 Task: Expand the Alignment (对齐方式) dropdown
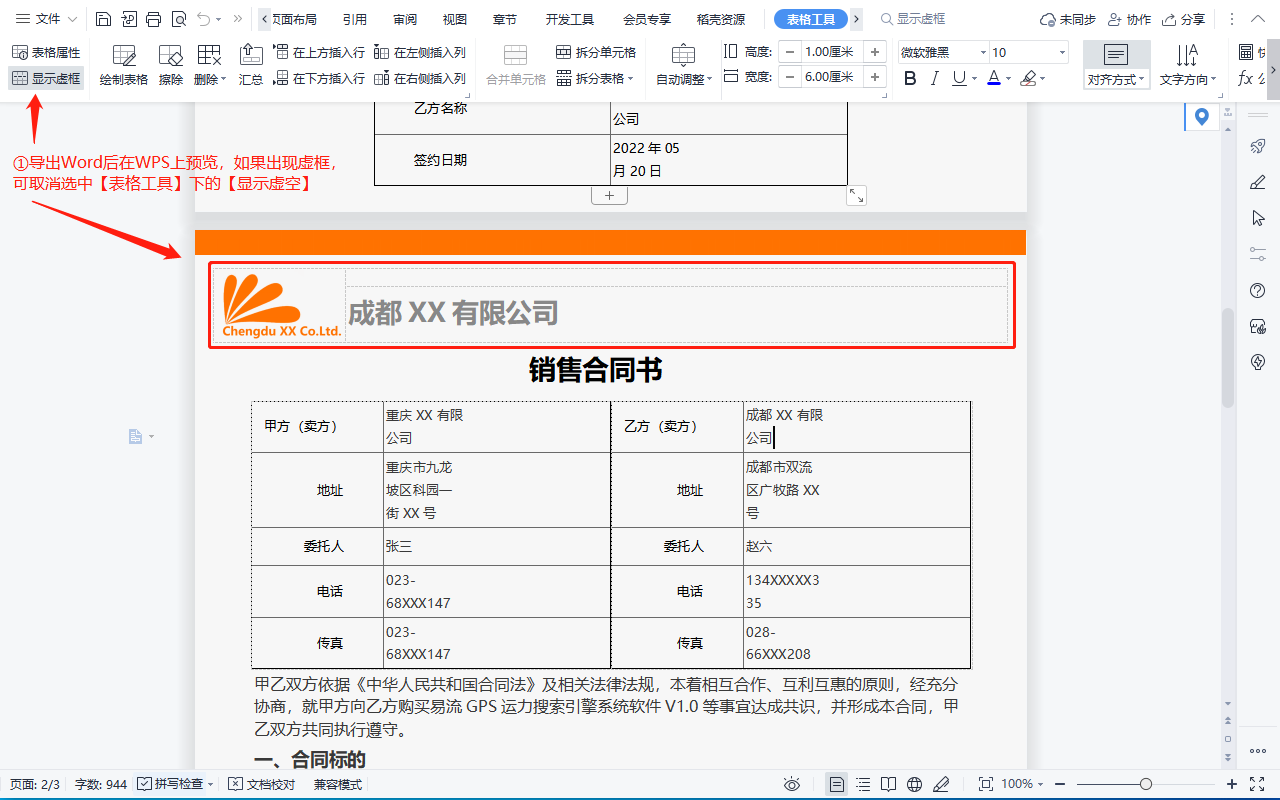point(1116,79)
